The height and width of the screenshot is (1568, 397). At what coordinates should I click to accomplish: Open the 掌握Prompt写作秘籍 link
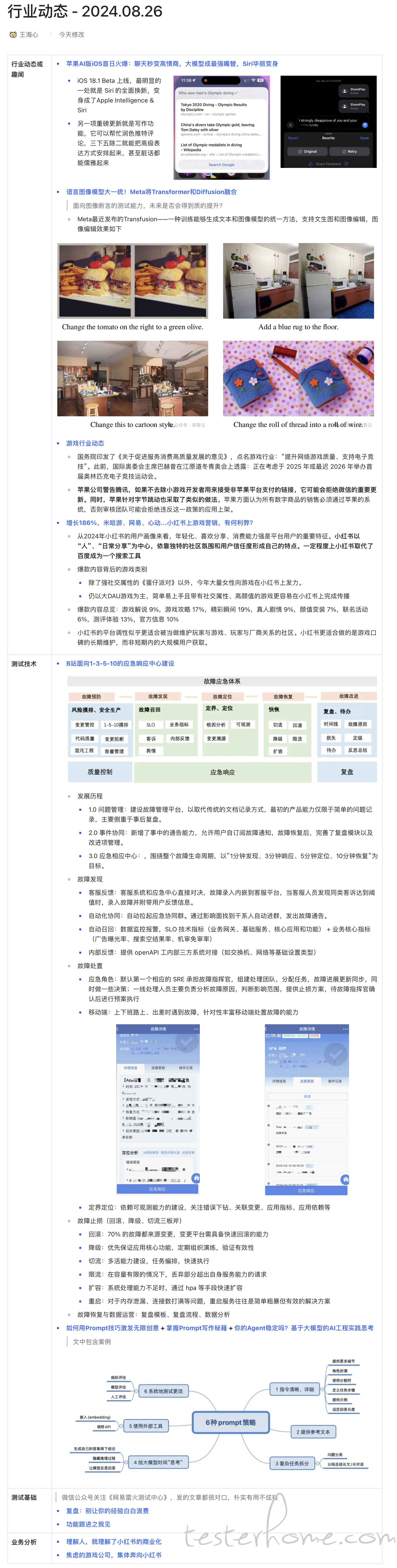click(x=196, y=1328)
